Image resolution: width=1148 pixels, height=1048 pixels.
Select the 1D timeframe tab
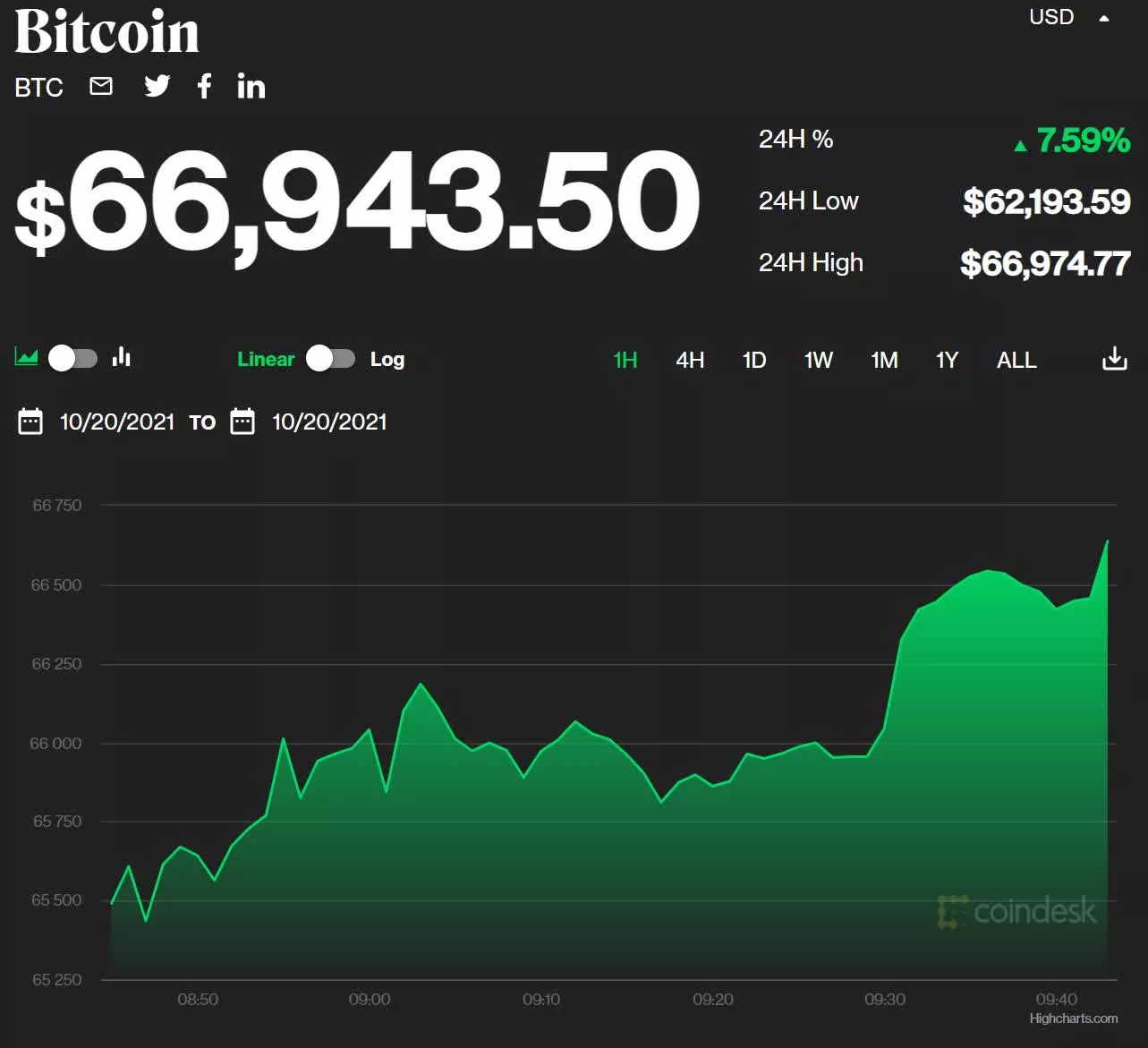pyautogui.click(x=753, y=360)
